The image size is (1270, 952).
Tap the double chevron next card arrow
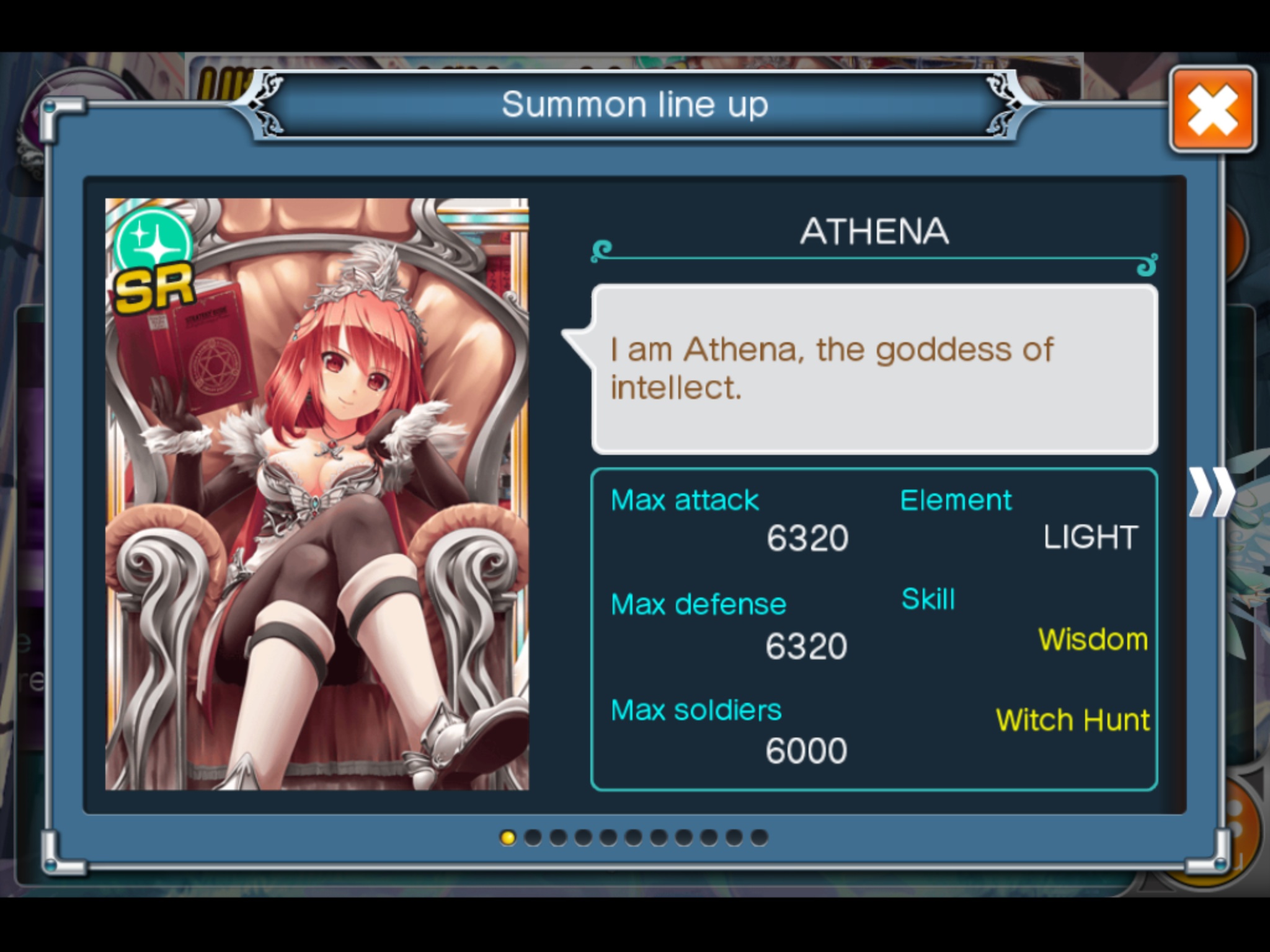pyautogui.click(x=1212, y=492)
